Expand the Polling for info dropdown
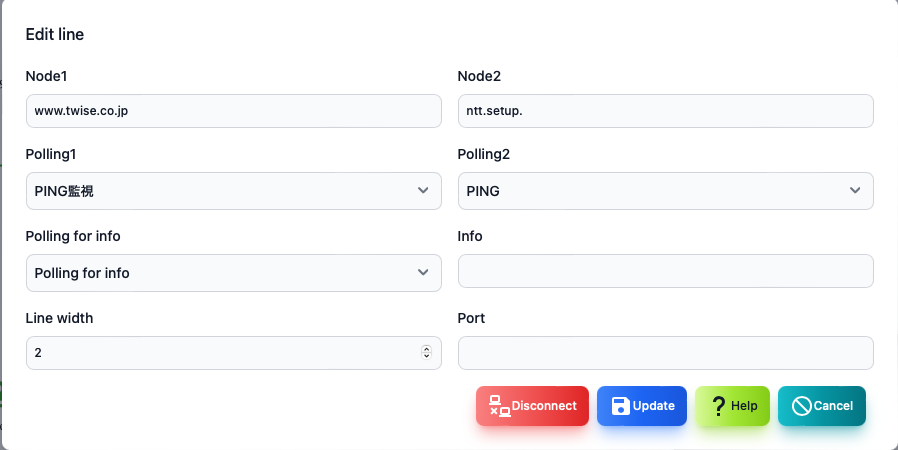Viewport: 898px width, 450px height. [x=234, y=273]
